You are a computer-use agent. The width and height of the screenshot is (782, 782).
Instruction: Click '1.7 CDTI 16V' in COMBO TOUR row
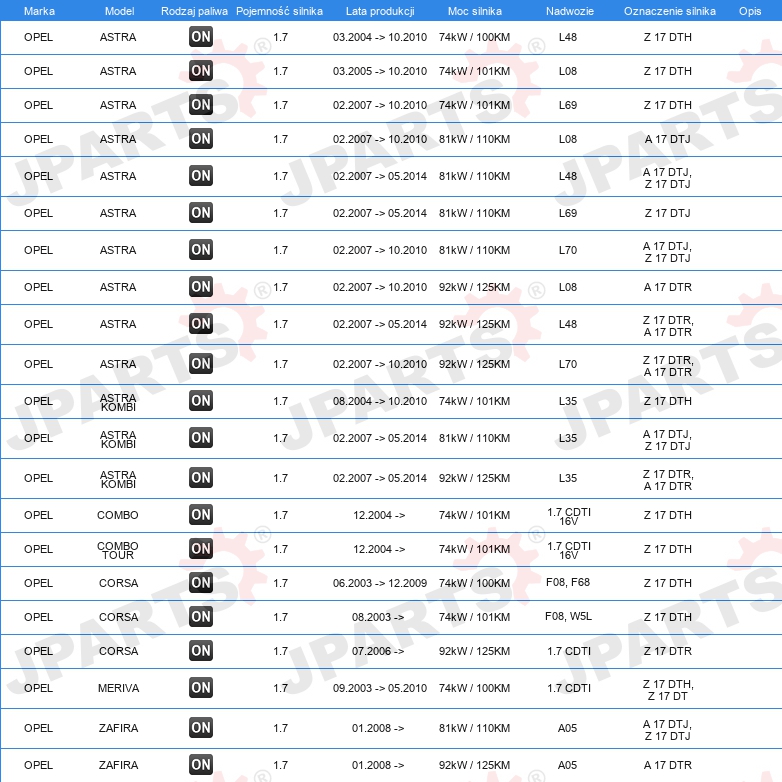point(569,550)
